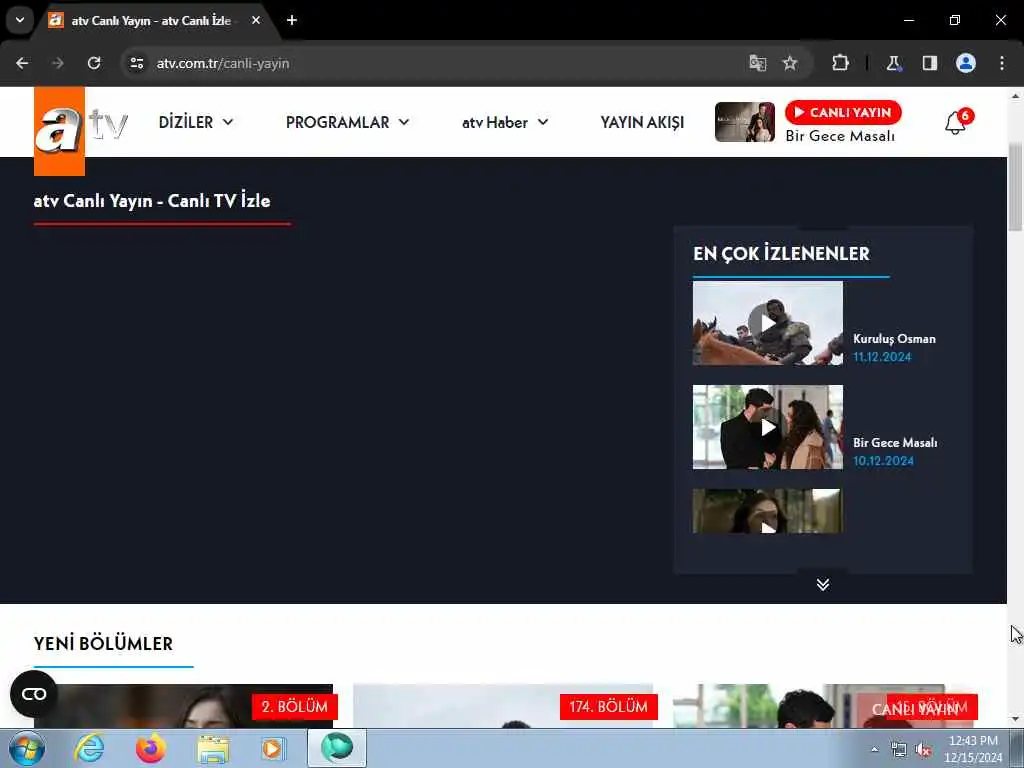Open the Windows Start button
This screenshot has height=768, width=1024.
(x=27, y=748)
